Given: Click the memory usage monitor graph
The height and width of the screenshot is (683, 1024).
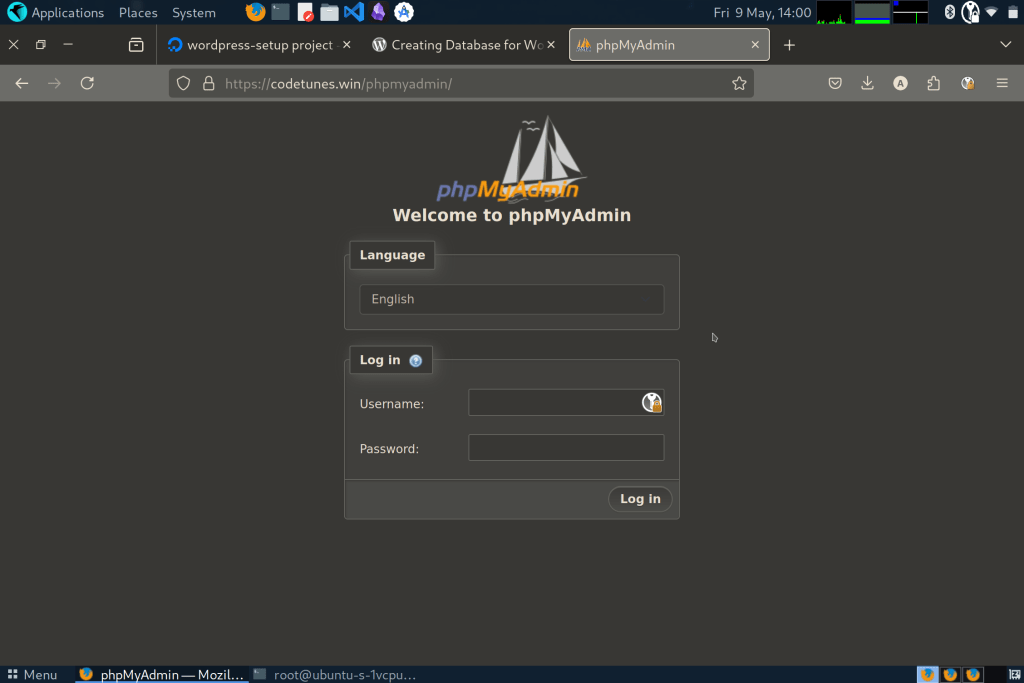Looking at the screenshot, I should tap(872, 12).
